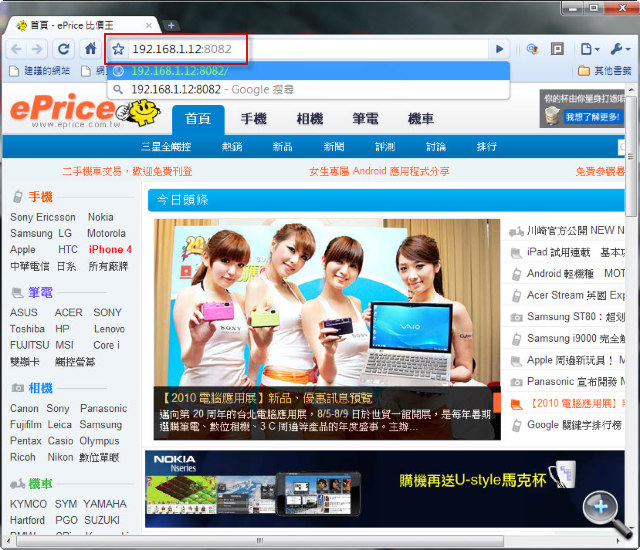Image resolution: width=640 pixels, height=550 pixels.
Task: Click the 我想了解更多 ad button
Action: 593,118
